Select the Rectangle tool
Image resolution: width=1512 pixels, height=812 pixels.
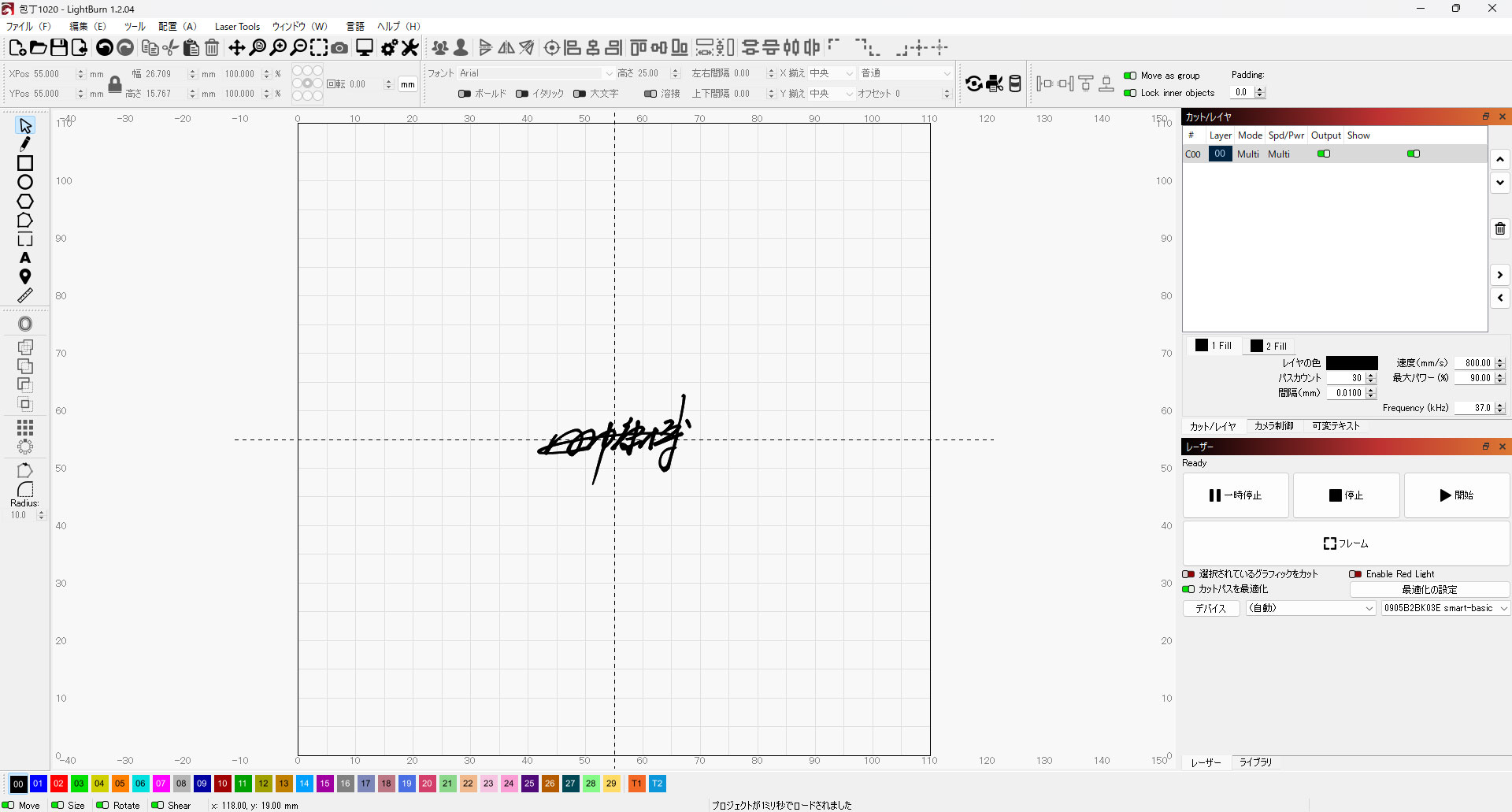25,163
